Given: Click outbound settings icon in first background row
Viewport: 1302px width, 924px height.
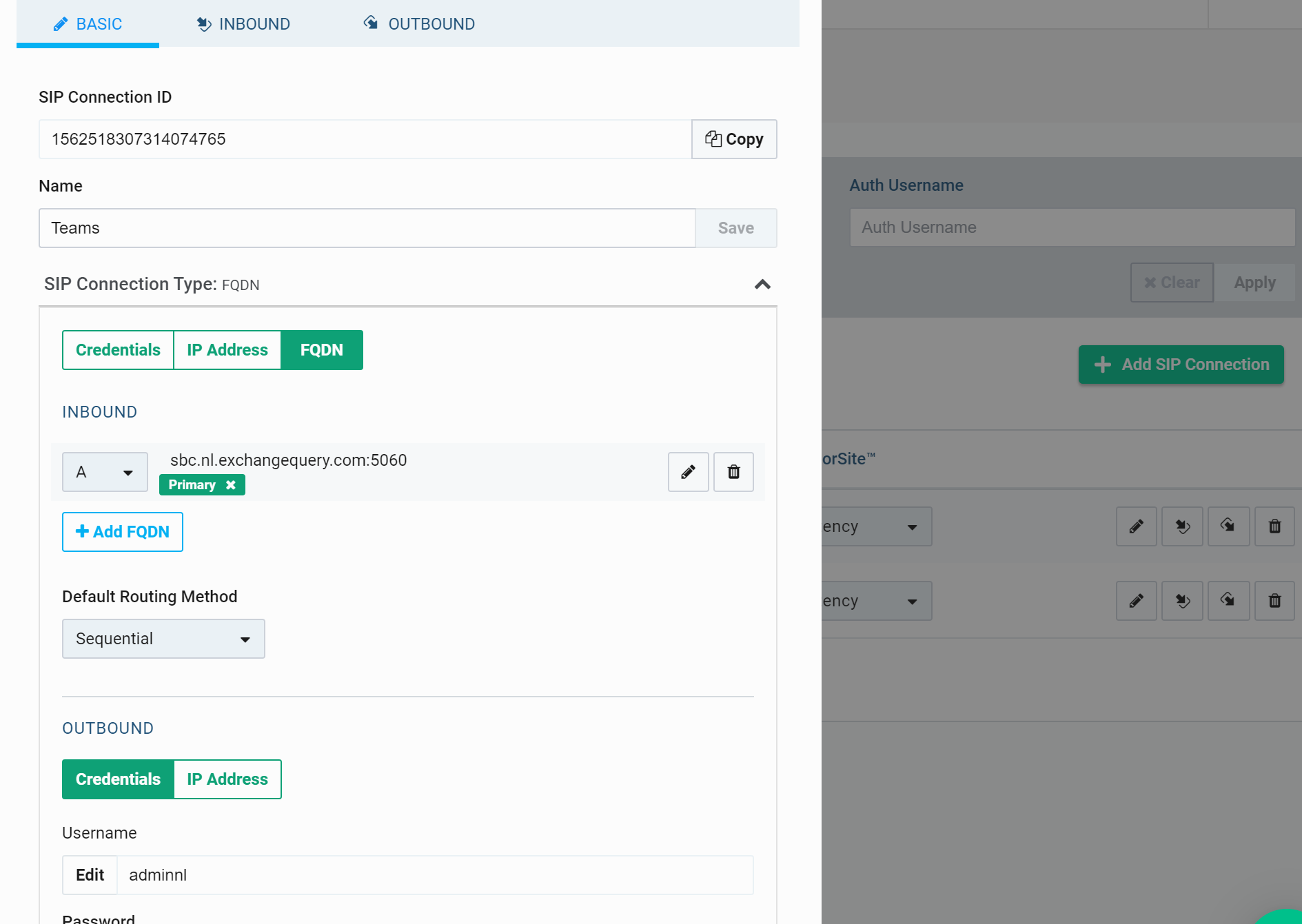Looking at the screenshot, I should pos(1228,526).
